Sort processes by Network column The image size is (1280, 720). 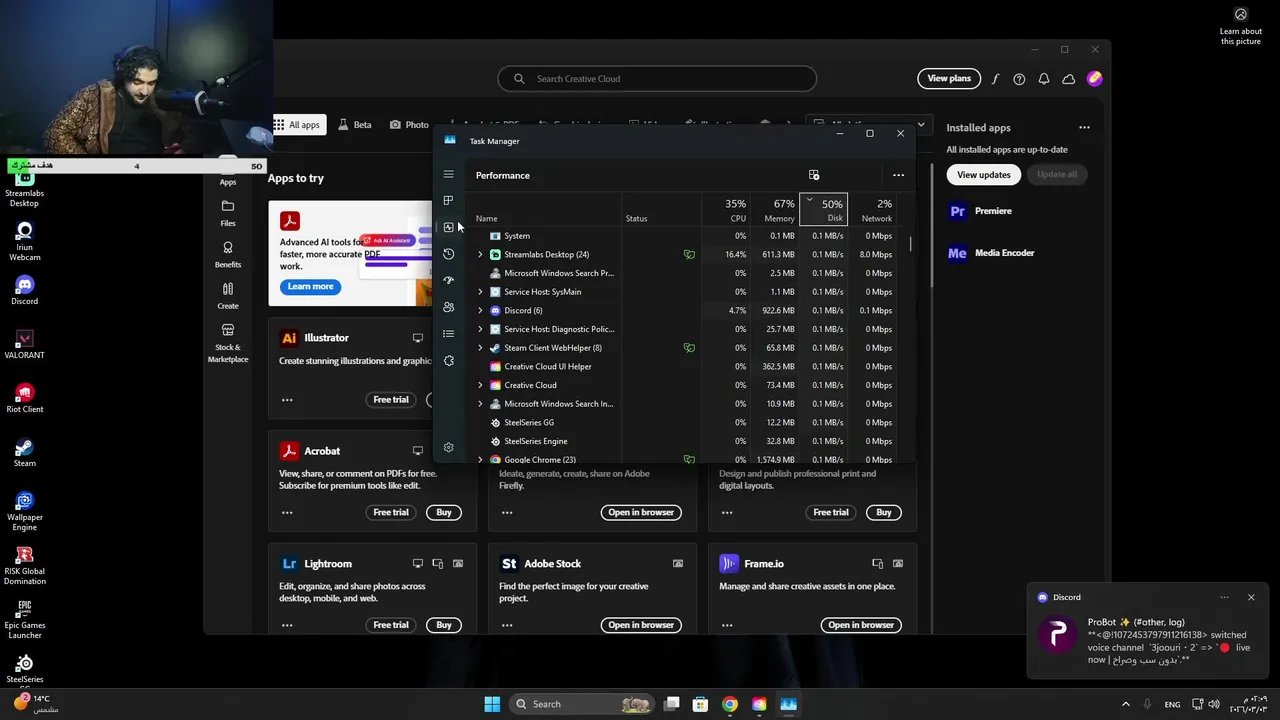coord(872,210)
